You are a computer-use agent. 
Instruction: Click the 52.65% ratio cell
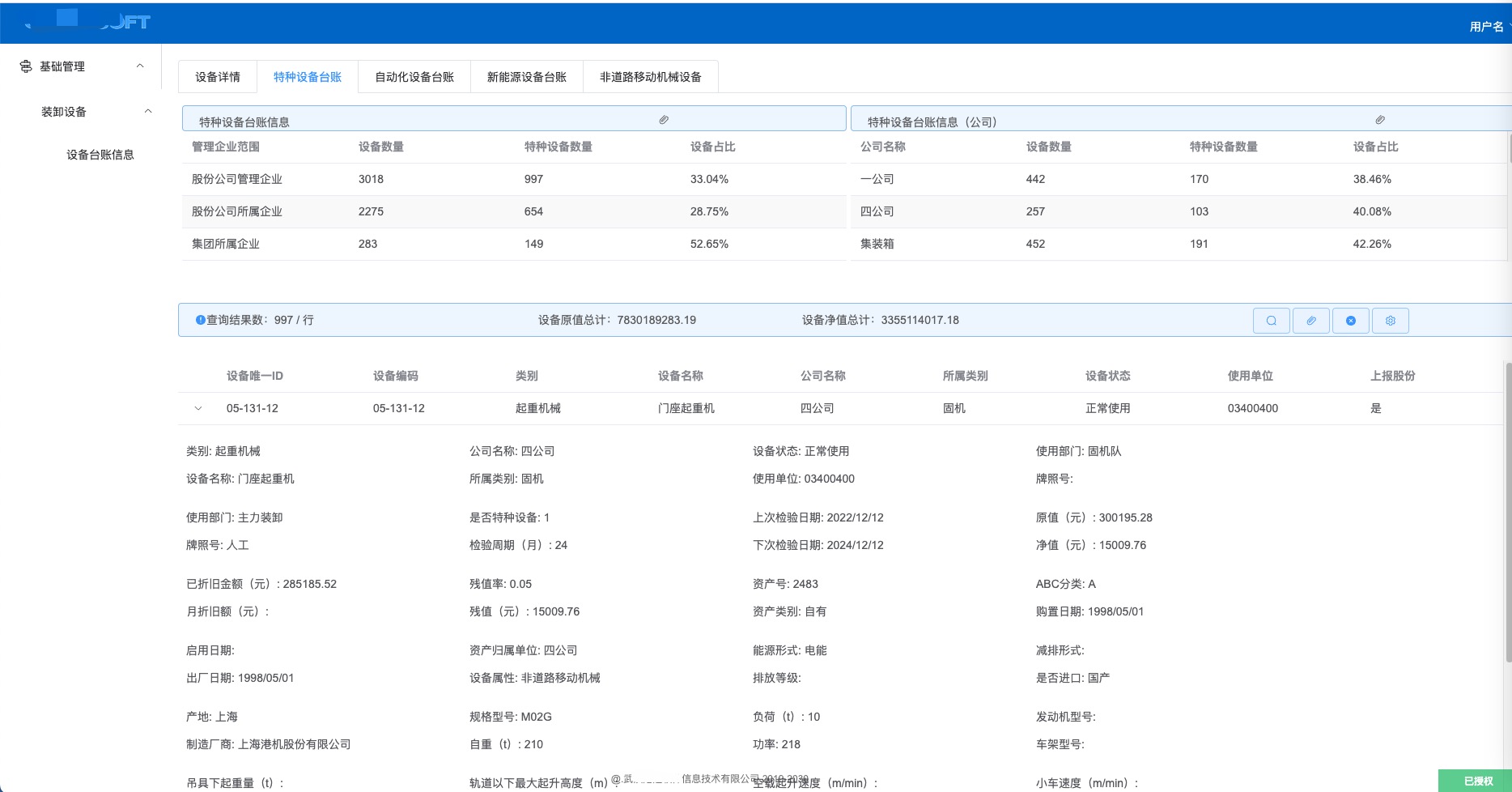(710, 244)
